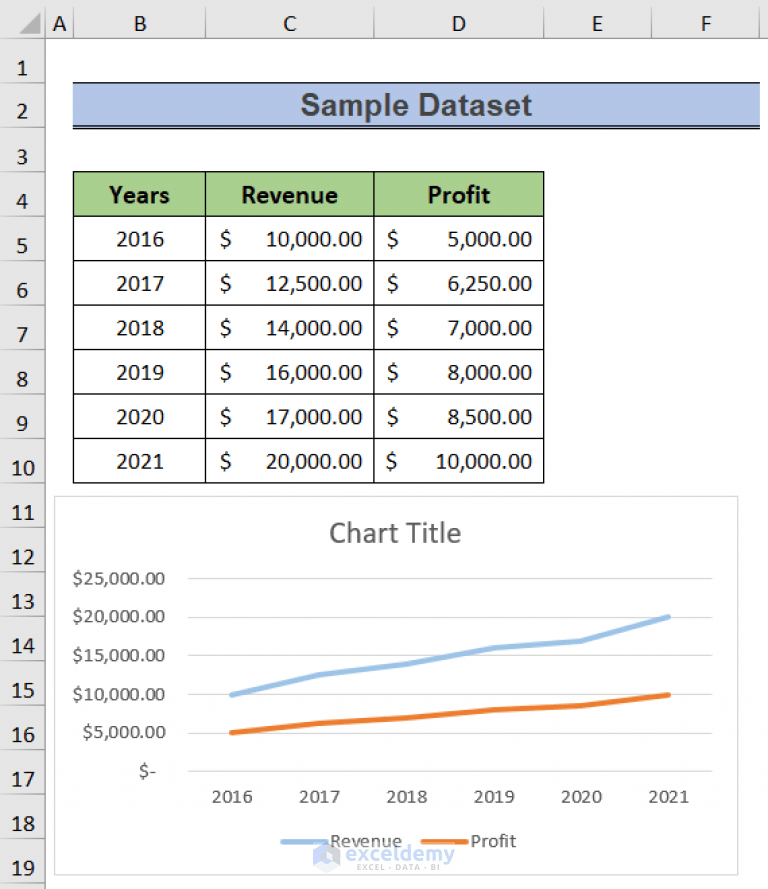Select column header D
The width and height of the screenshot is (768, 889).
[x=458, y=22]
